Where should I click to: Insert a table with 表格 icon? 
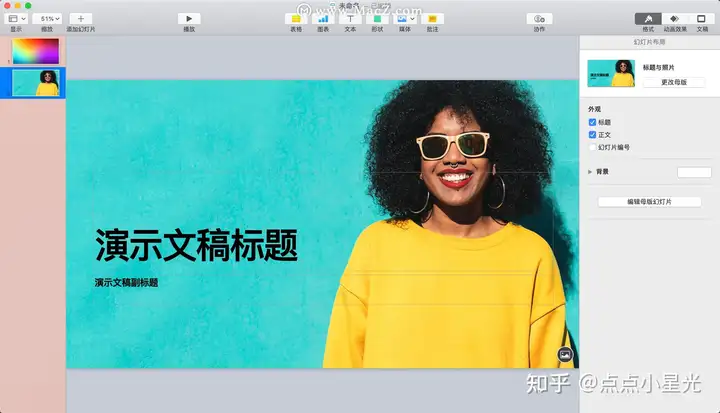(x=296, y=19)
